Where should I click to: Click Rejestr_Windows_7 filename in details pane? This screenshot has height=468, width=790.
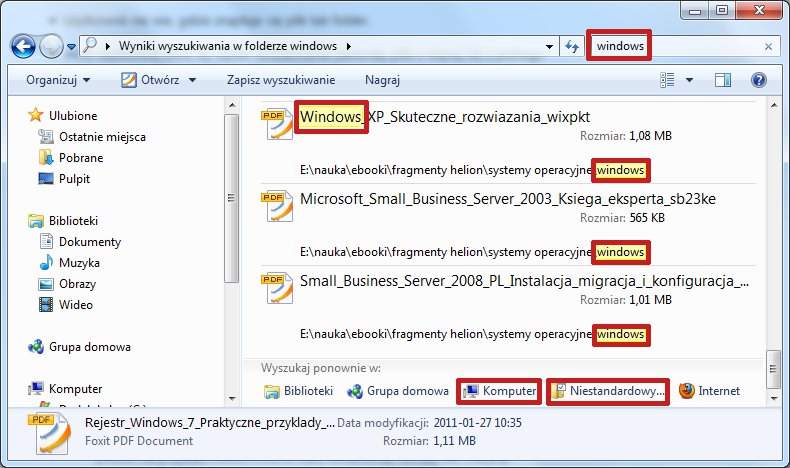(x=210, y=423)
